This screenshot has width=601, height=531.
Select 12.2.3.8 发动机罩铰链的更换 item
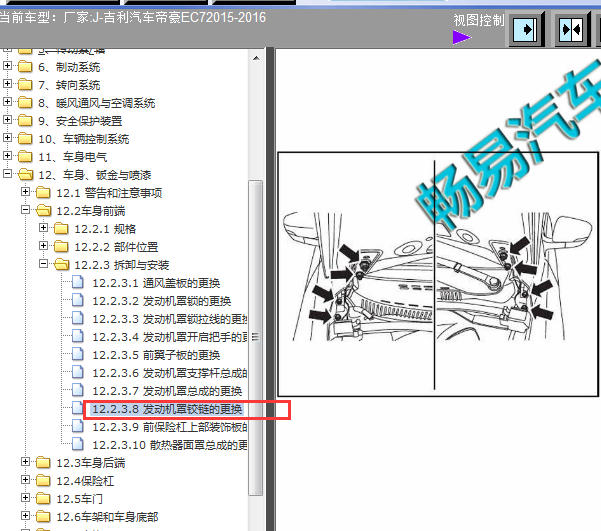(167, 409)
